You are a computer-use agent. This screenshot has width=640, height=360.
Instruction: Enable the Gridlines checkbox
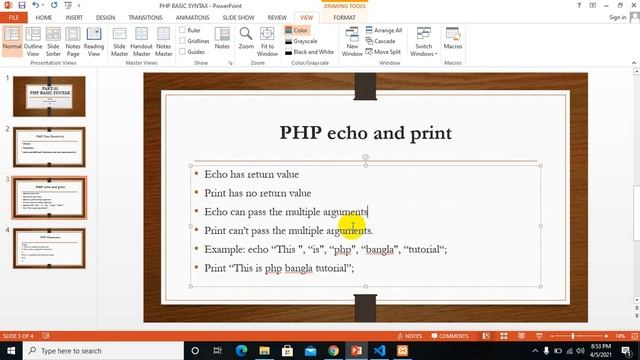[x=182, y=41]
